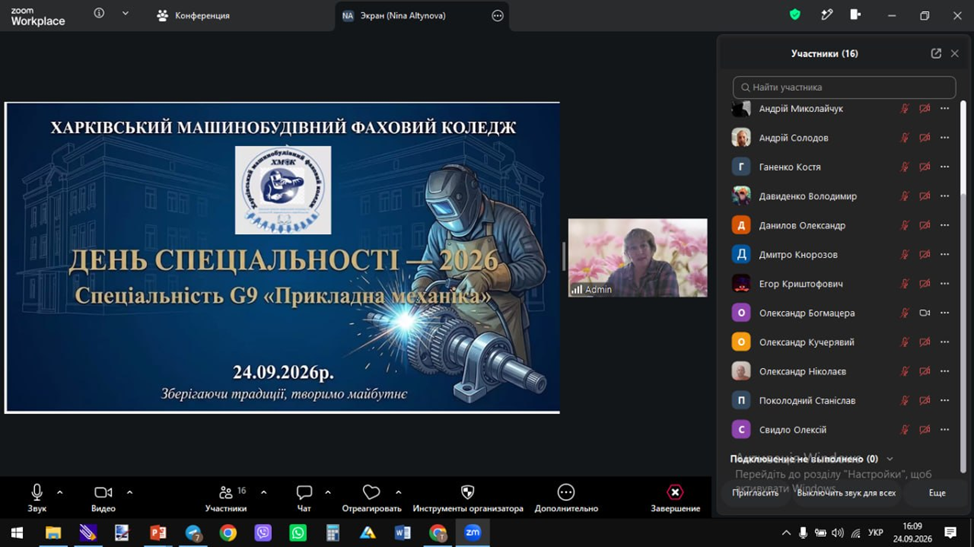
Task: Pop out the participants panel
Action: [936, 53]
